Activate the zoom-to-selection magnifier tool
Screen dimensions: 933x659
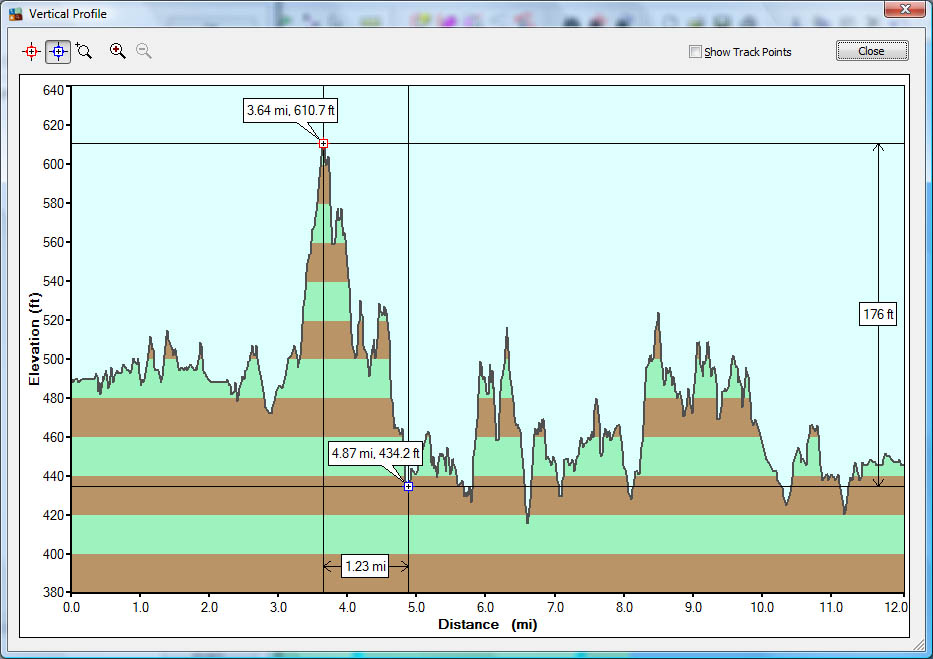click(x=84, y=51)
